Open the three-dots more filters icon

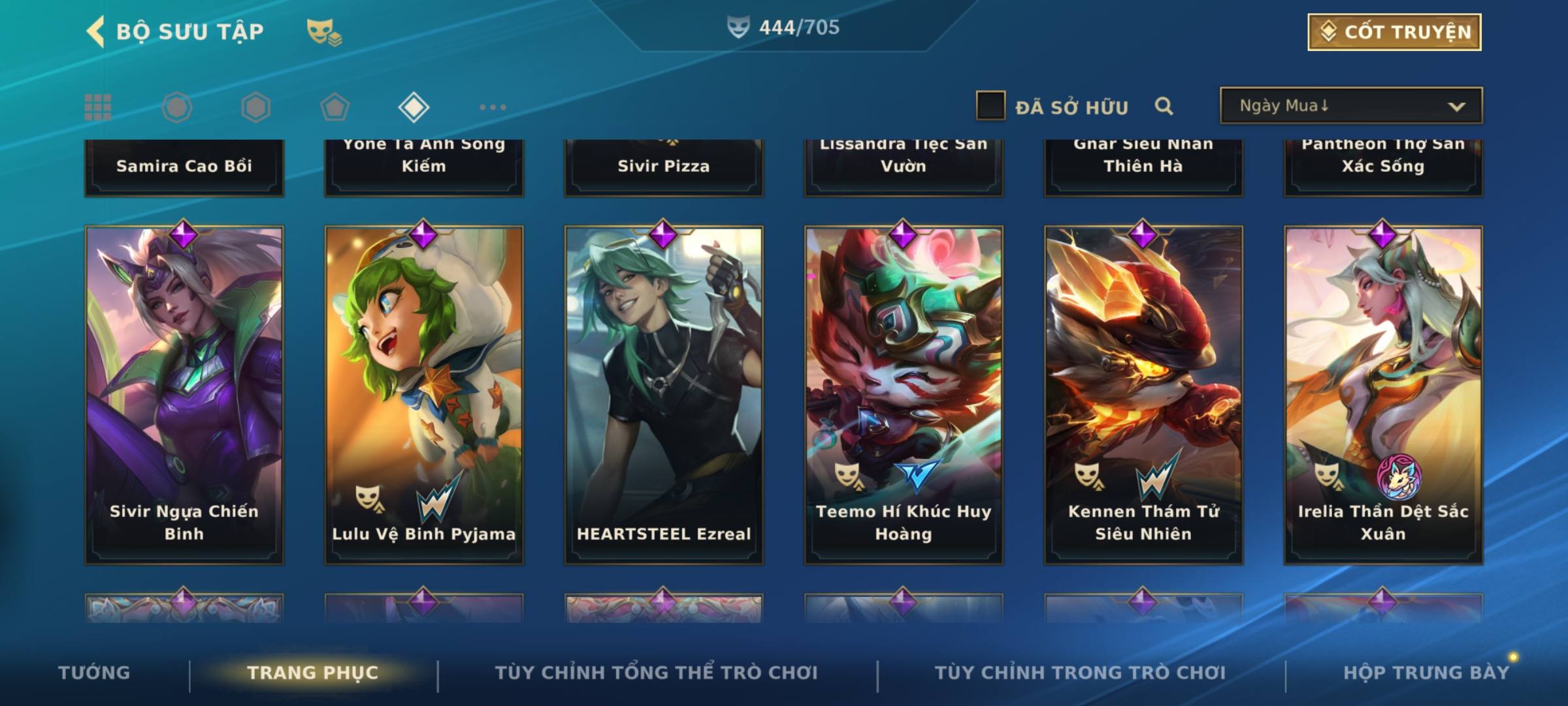click(493, 107)
